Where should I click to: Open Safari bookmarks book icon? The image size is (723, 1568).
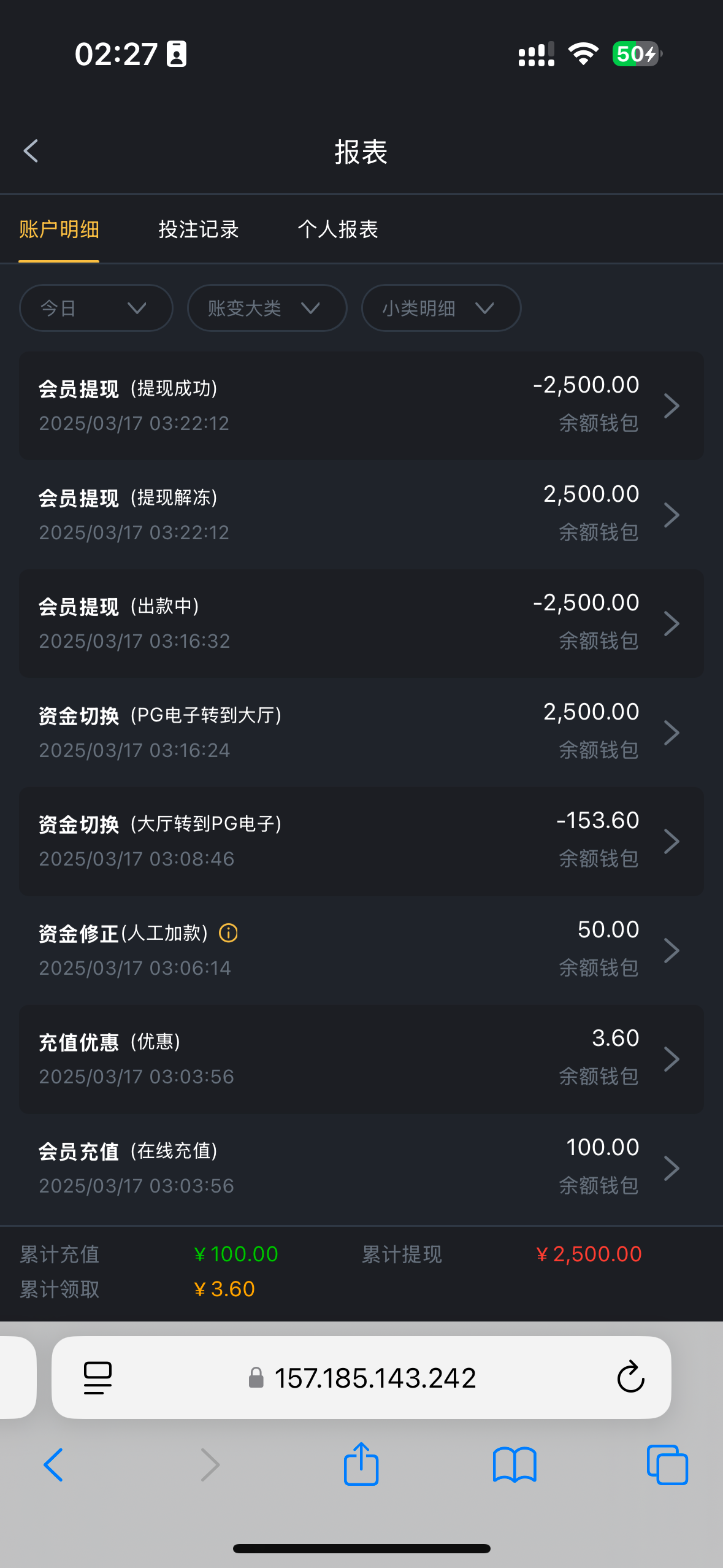pyautogui.click(x=515, y=1464)
